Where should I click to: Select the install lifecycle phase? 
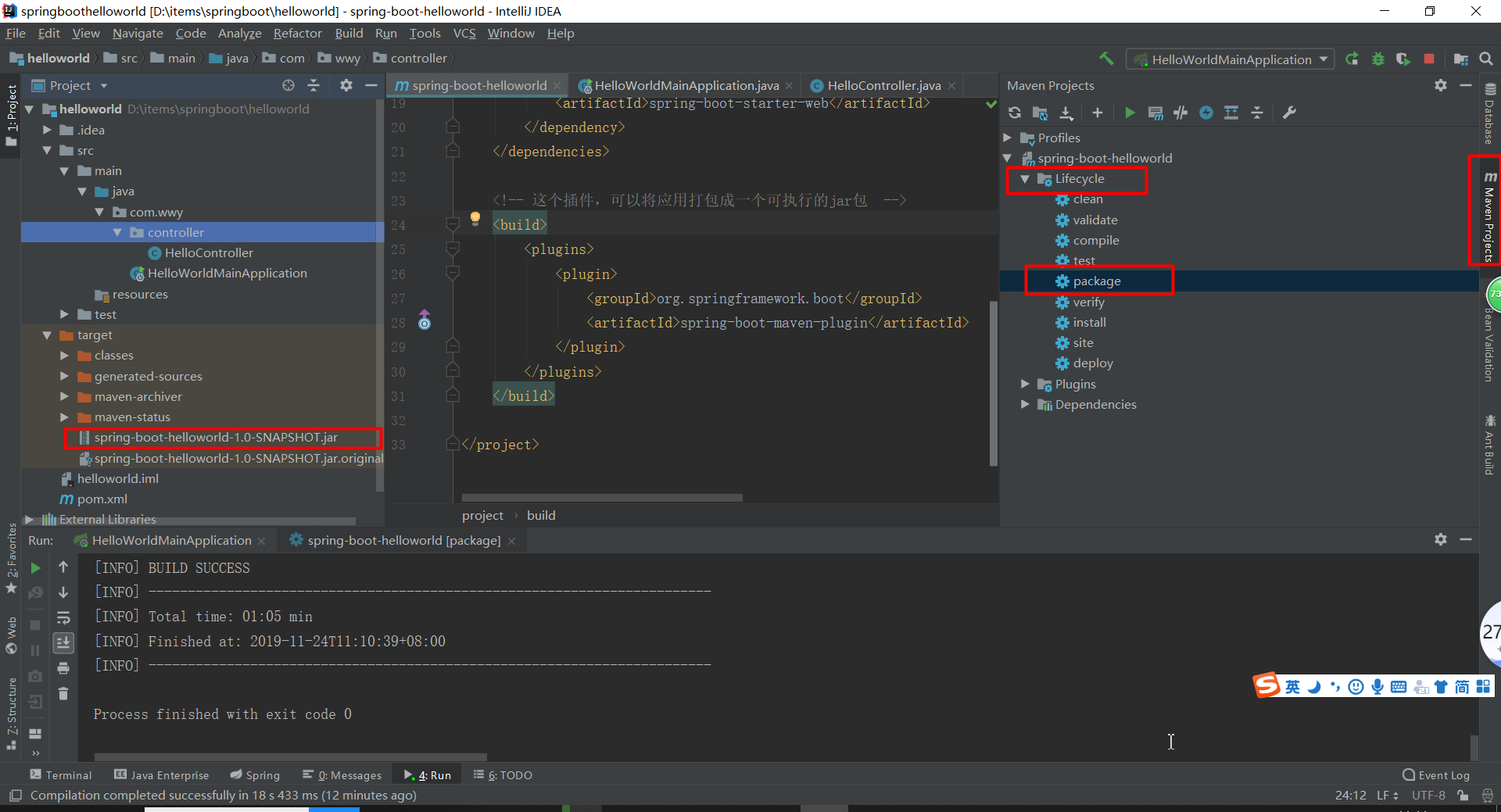click(x=1089, y=322)
